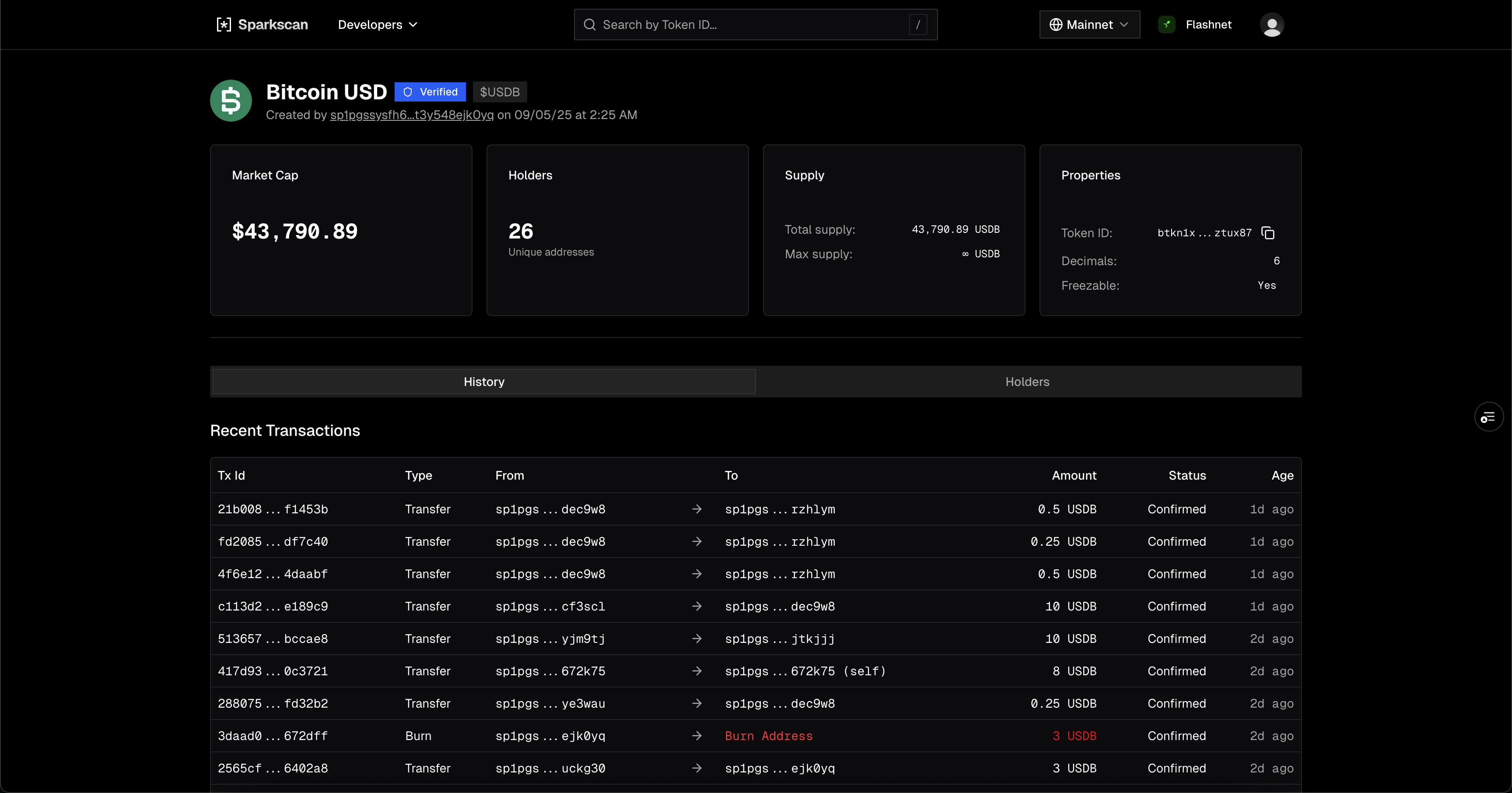The image size is (1512, 793).
Task: Click the $USDB ticker badge
Action: 500,91
